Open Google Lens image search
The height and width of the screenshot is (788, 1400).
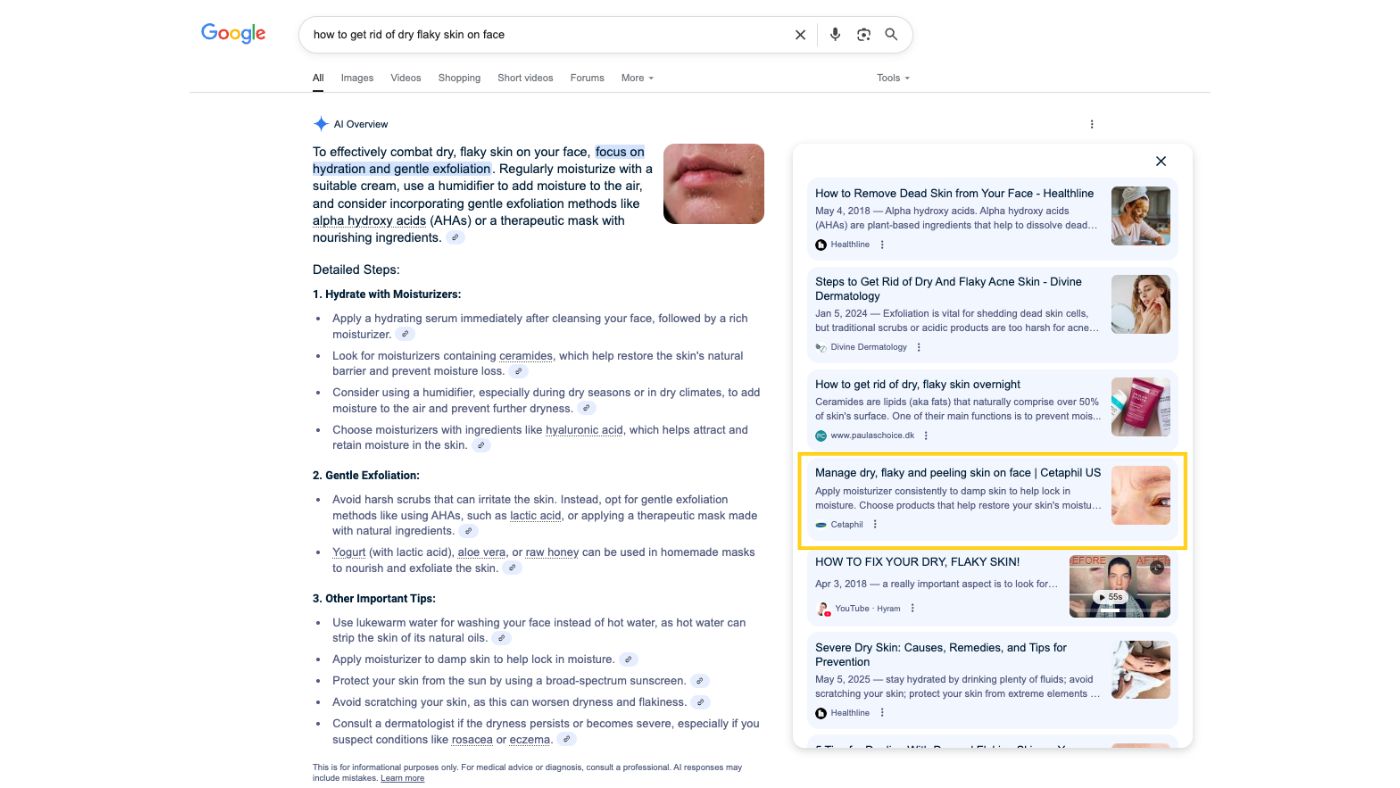(863, 34)
